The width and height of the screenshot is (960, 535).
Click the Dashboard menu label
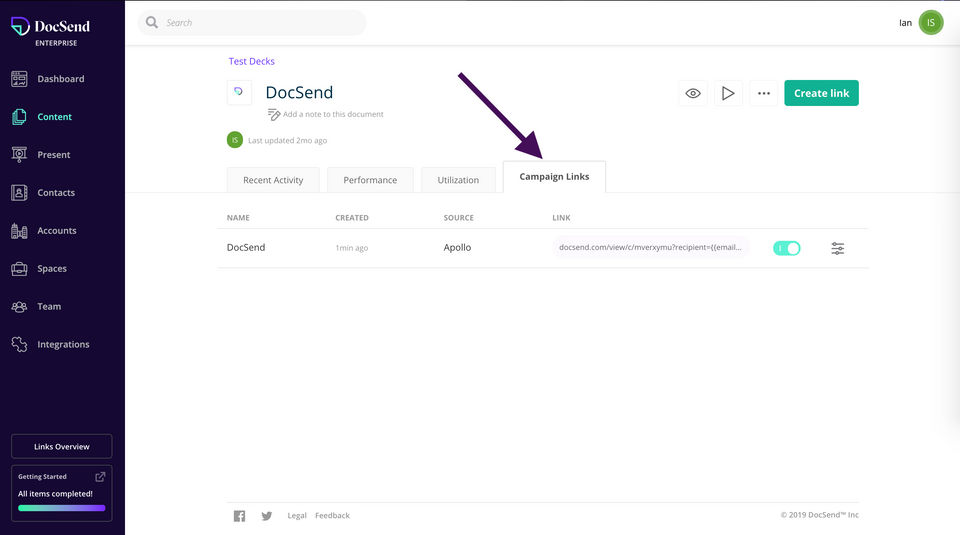61,78
